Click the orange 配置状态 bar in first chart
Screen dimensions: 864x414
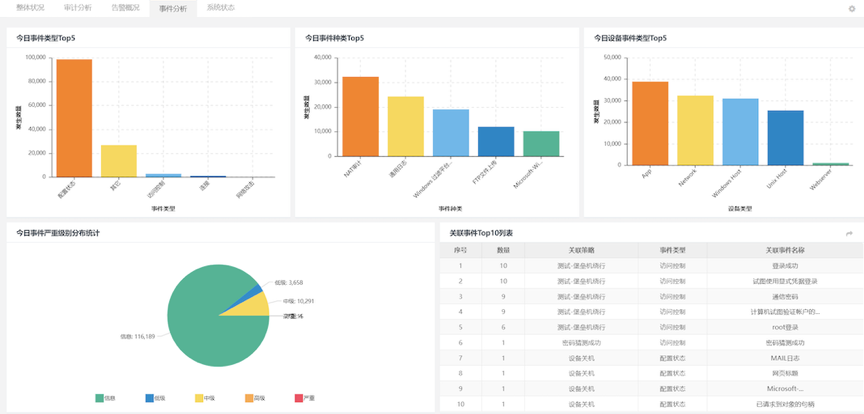tap(74, 118)
